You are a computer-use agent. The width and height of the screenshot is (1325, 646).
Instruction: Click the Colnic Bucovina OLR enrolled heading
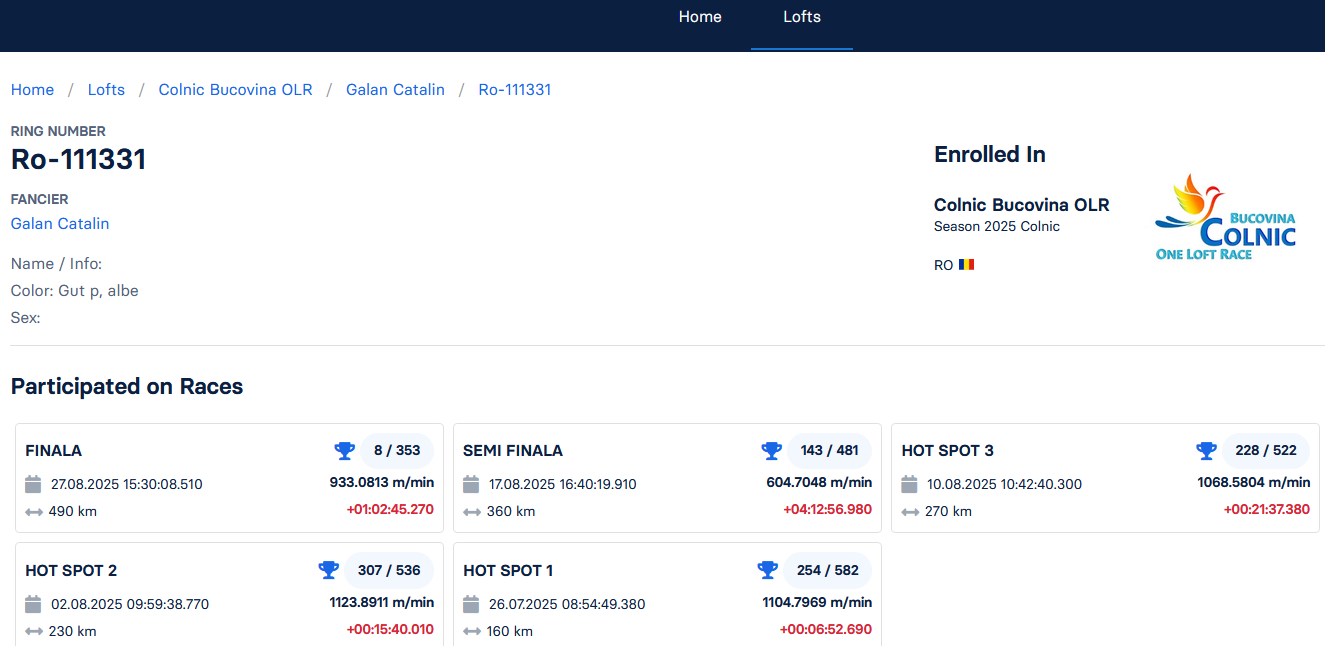click(1021, 205)
